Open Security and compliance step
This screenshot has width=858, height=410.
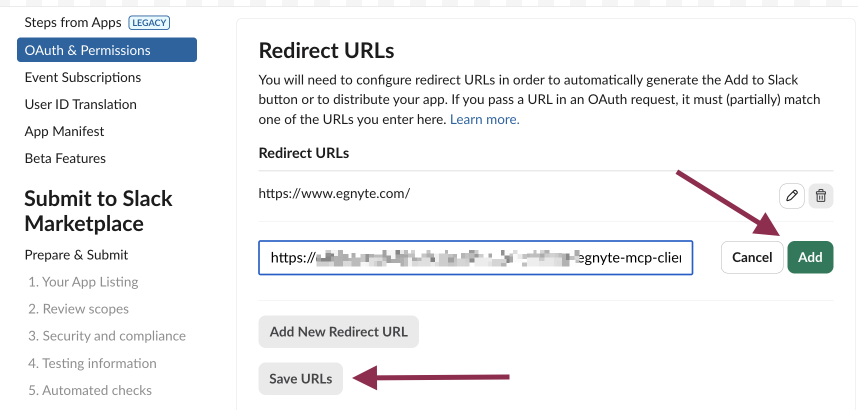107,336
